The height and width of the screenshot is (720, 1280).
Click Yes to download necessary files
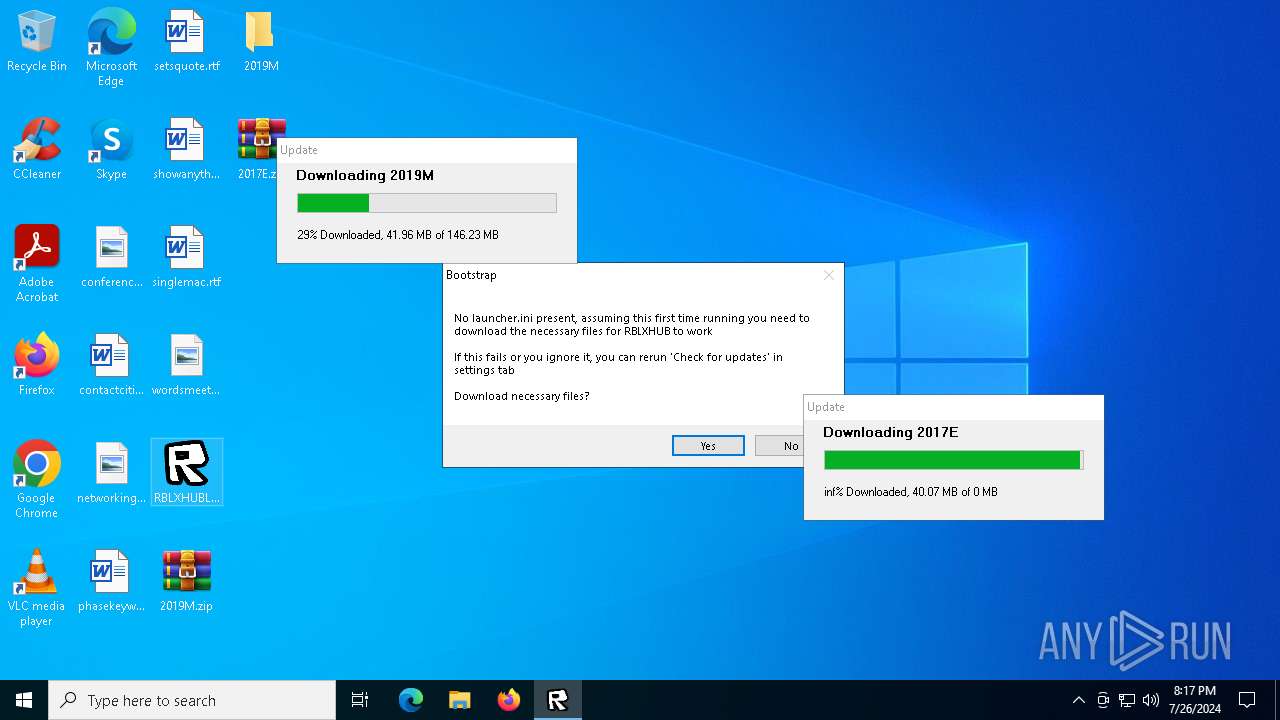coord(708,446)
